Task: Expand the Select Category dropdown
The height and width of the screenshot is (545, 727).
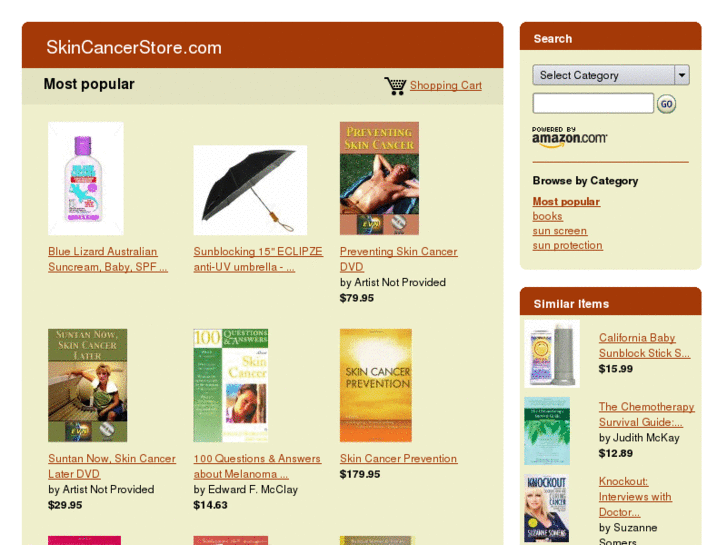Action: click(x=611, y=75)
